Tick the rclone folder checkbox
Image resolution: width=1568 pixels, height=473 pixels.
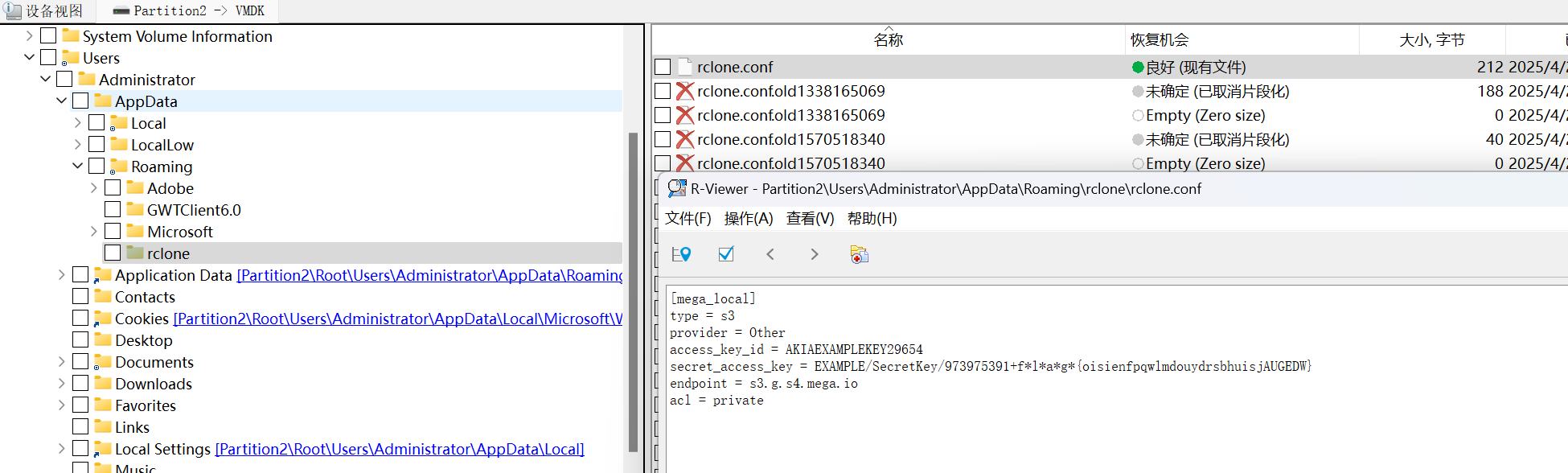coord(113,253)
